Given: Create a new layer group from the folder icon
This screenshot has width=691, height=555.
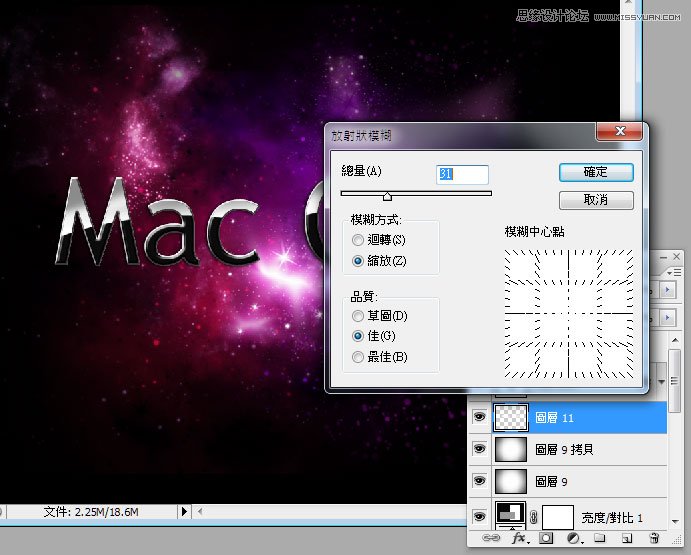Looking at the screenshot, I should [599, 538].
